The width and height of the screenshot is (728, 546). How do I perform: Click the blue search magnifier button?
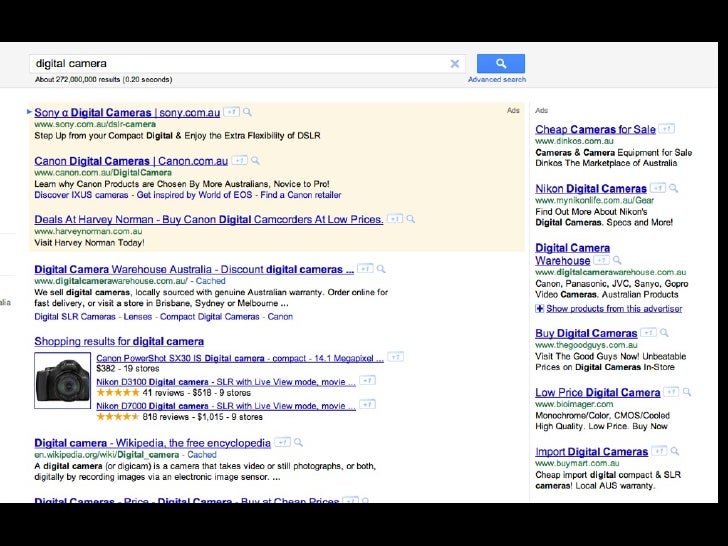[500, 64]
